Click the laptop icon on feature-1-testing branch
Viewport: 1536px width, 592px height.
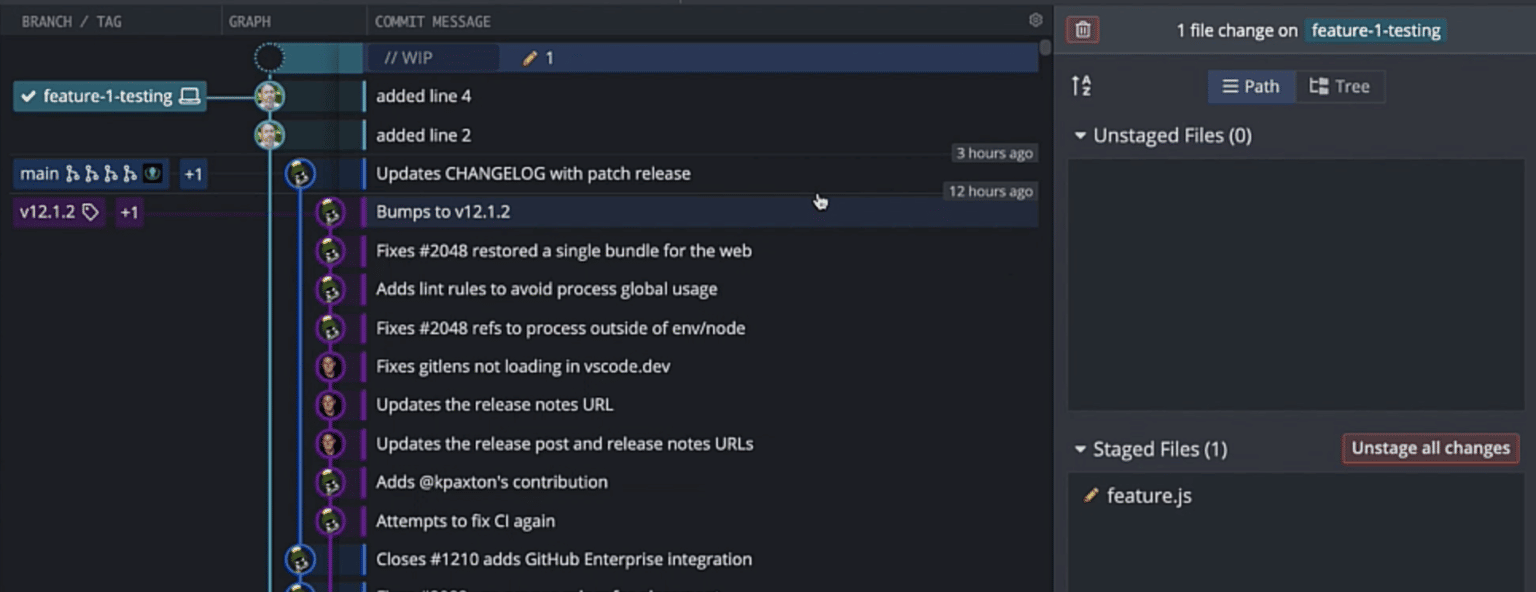coord(190,96)
